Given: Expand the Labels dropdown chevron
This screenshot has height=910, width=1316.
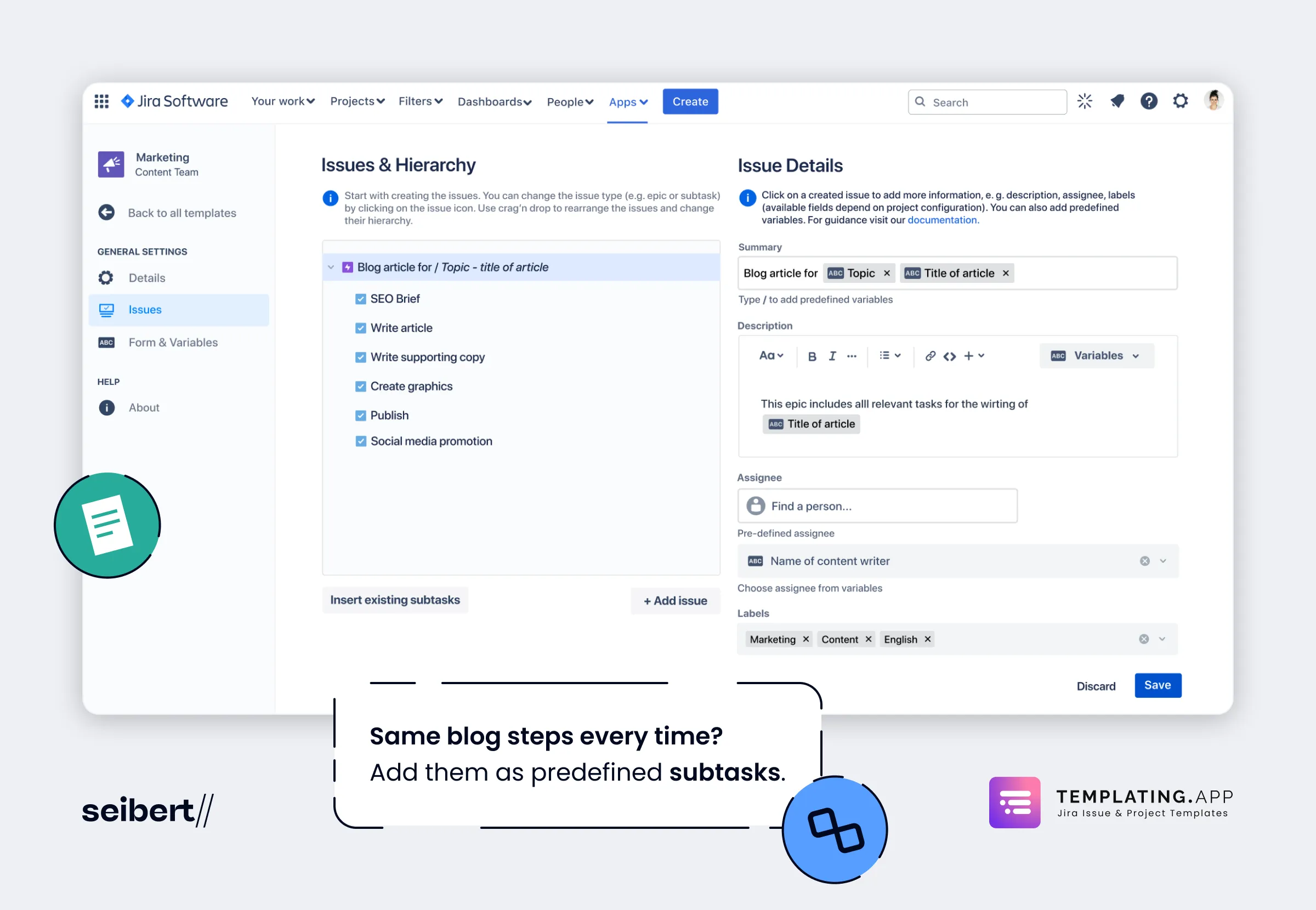Looking at the screenshot, I should click(1162, 639).
